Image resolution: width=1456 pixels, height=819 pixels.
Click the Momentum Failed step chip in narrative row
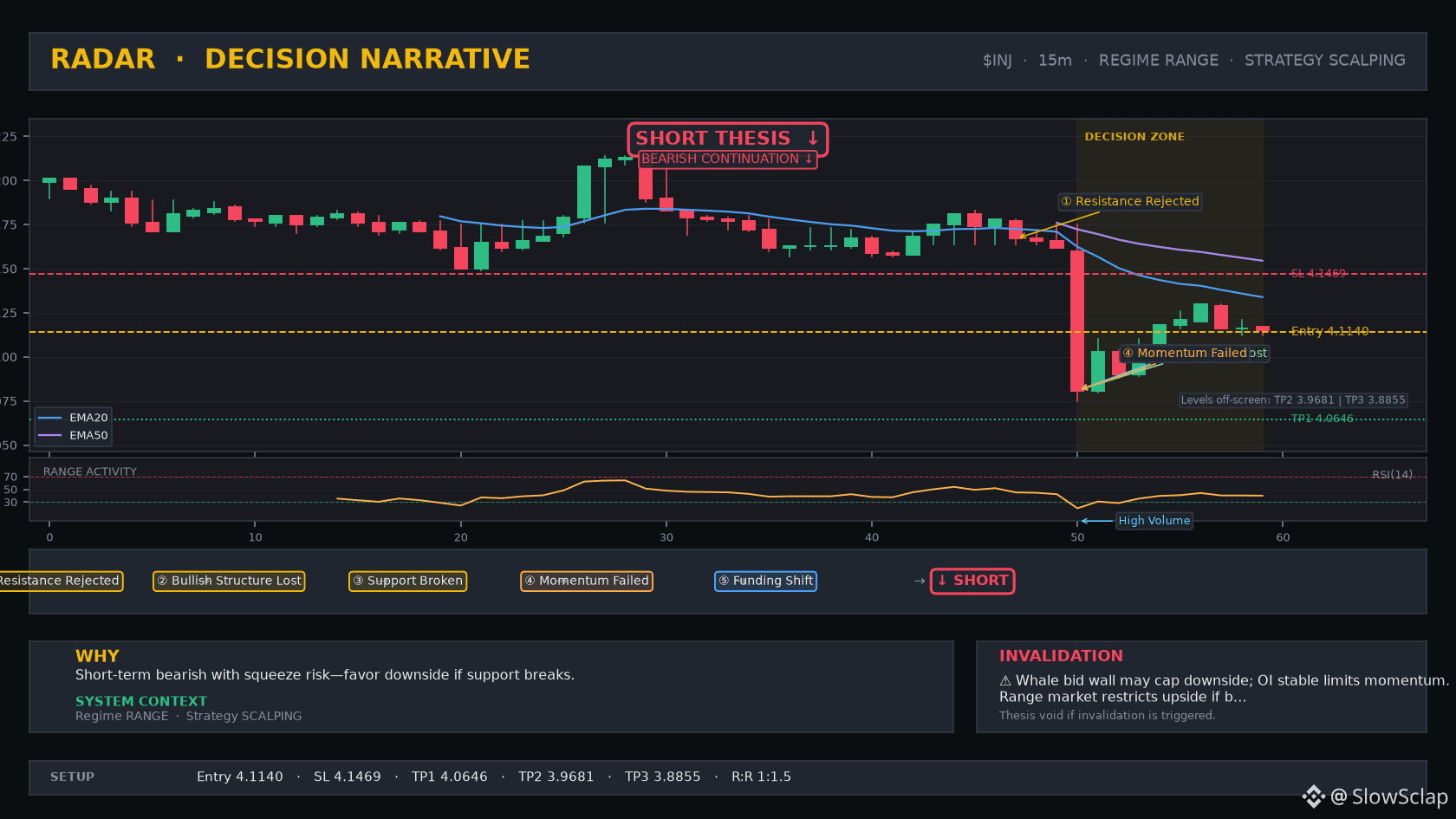[587, 581]
